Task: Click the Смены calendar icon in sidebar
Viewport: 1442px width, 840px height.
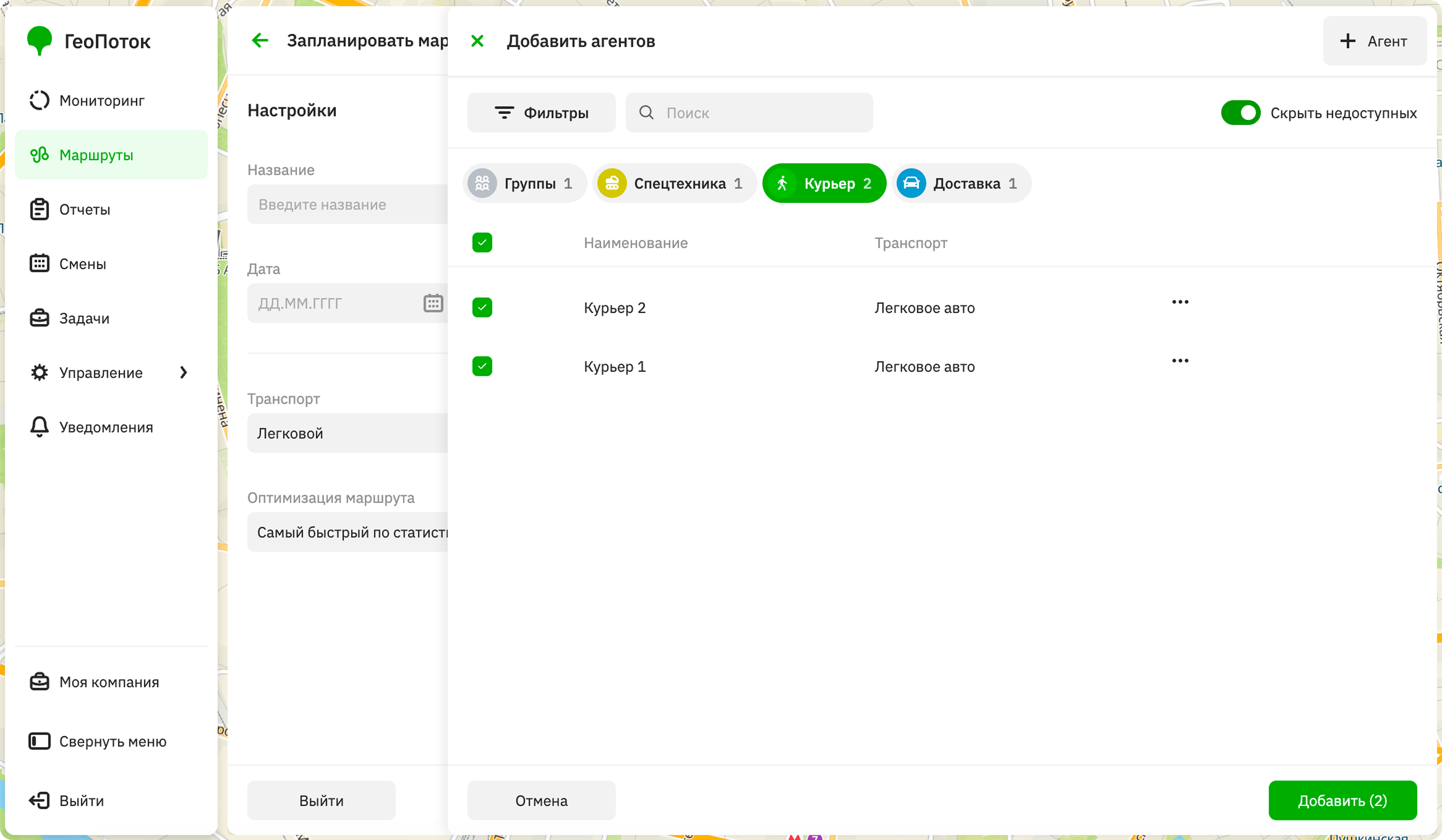Action: 40,264
